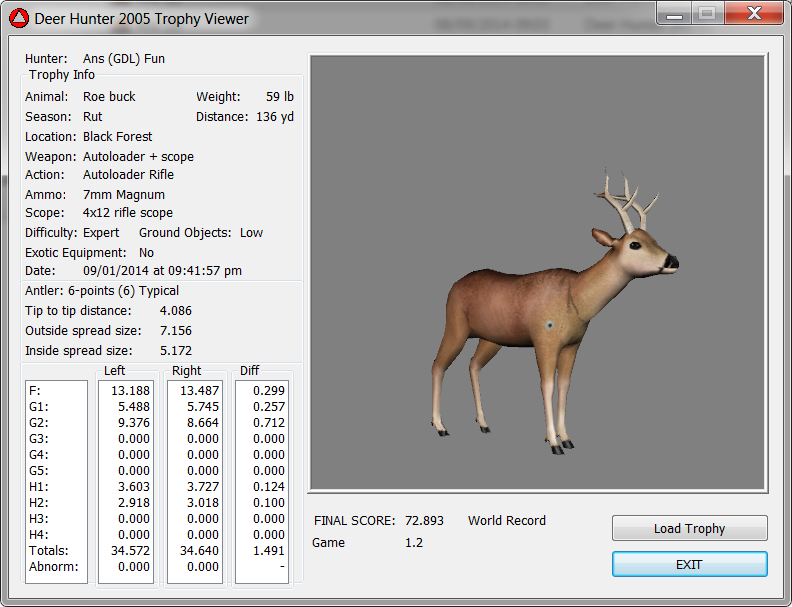Viewport: 792px width, 607px height.
Task: Click the Totals value in the Diff column
Action: pyautogui.click(x=268, y=550)
